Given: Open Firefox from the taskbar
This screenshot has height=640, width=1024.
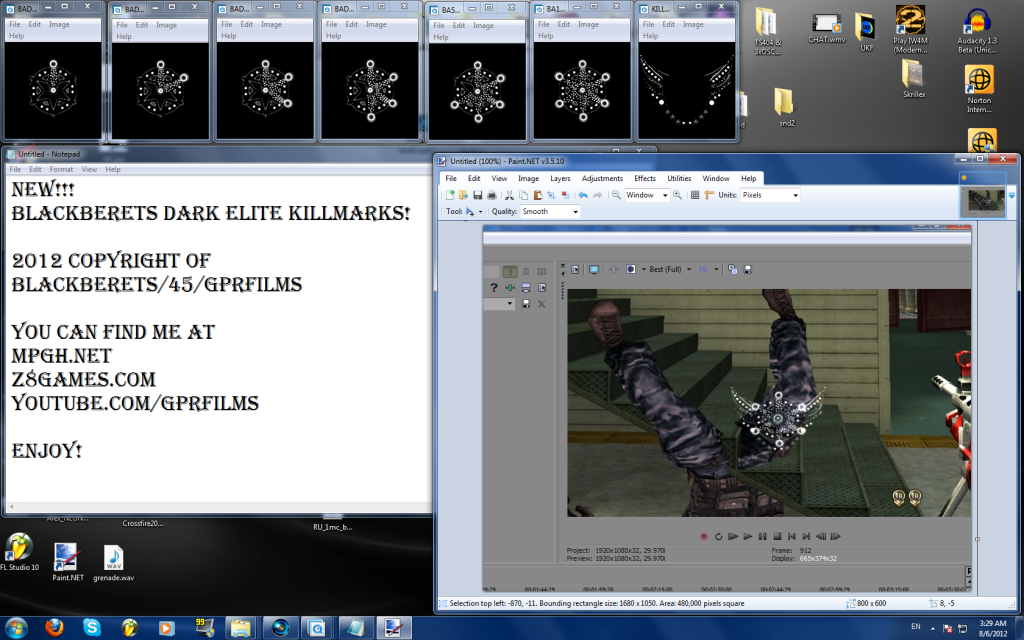Looking at the screenshot, I should pos(56,628).
